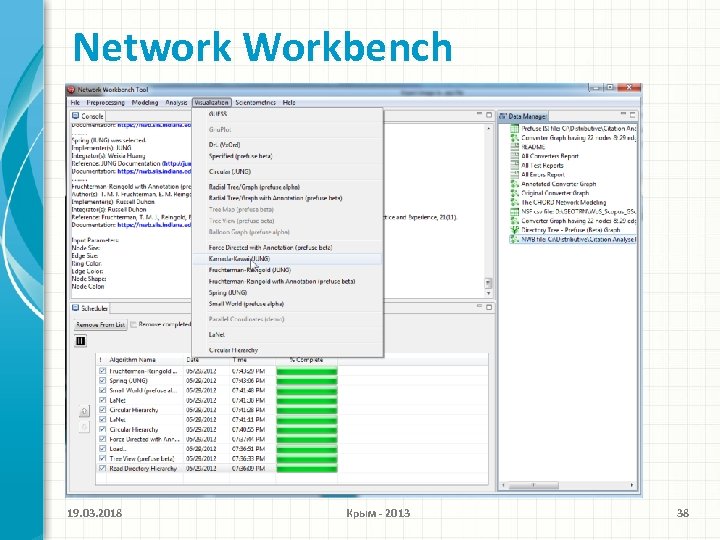
Task: Click the Remove From List button
Action: pos(100,325)
